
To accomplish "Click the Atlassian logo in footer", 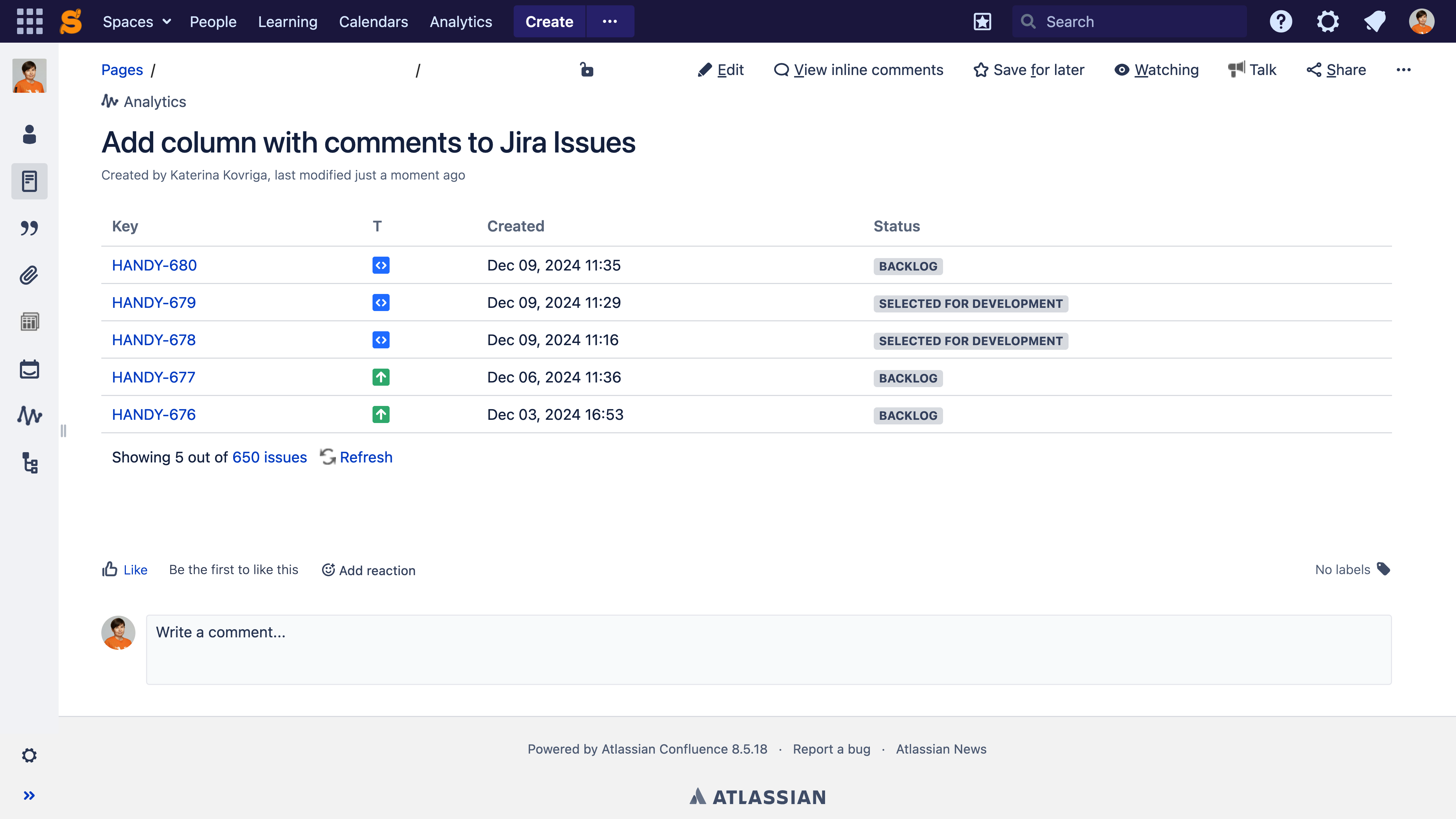I will (x=758, y=796).
